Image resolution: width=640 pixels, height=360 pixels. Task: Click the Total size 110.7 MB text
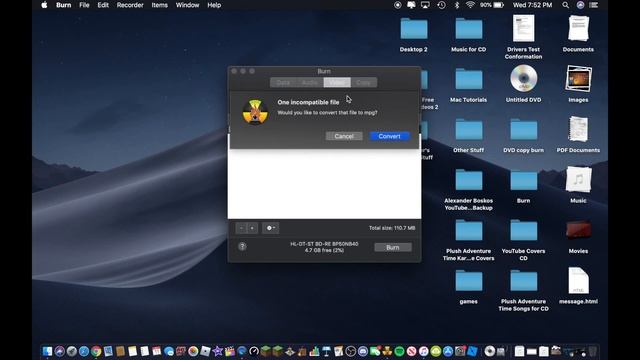392,228
